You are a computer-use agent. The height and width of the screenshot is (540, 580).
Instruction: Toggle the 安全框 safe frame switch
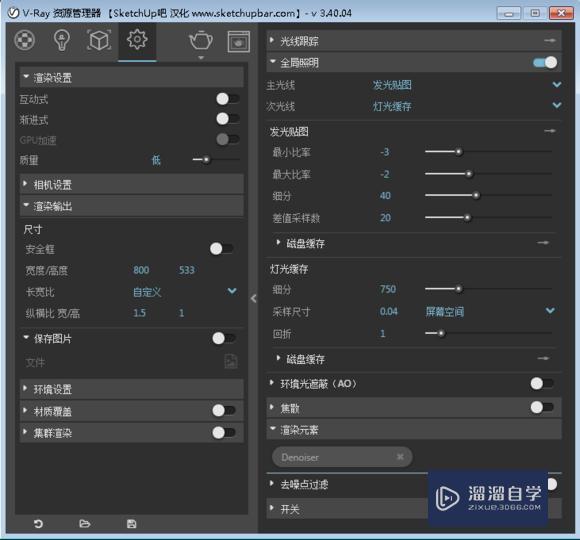[x=221, y=249]
